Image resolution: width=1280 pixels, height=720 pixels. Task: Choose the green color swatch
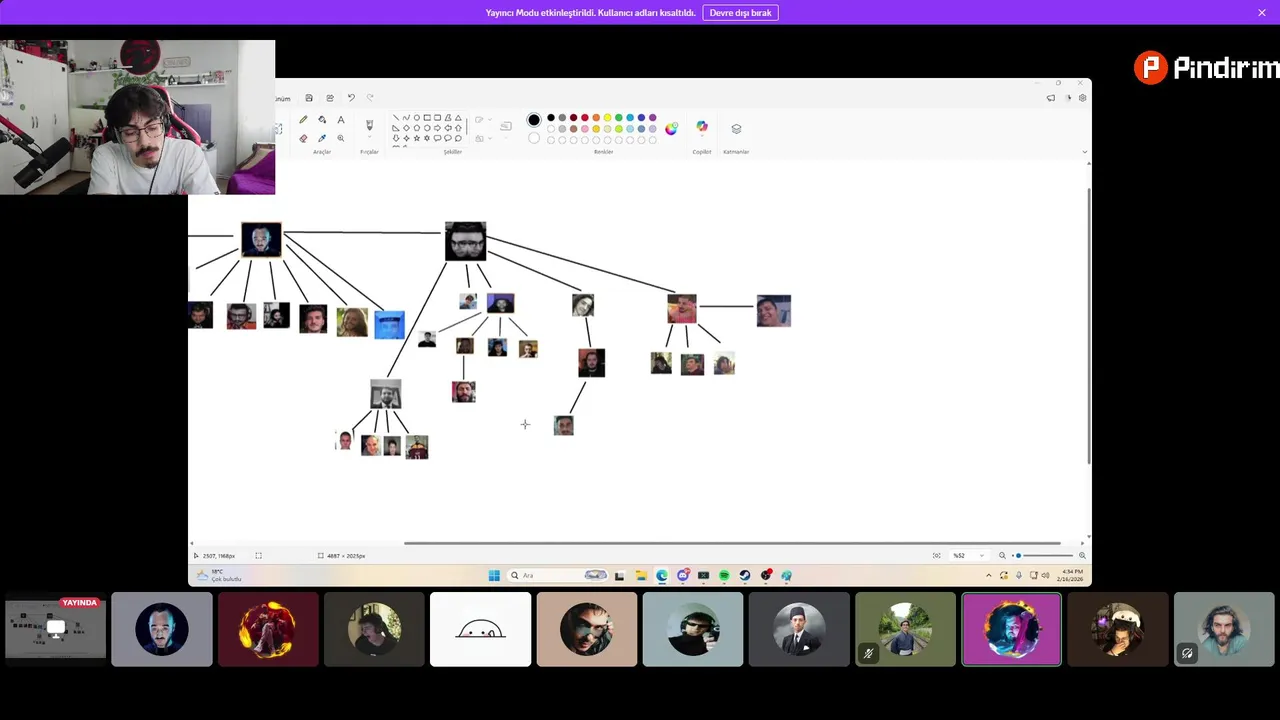coord(618,117)
